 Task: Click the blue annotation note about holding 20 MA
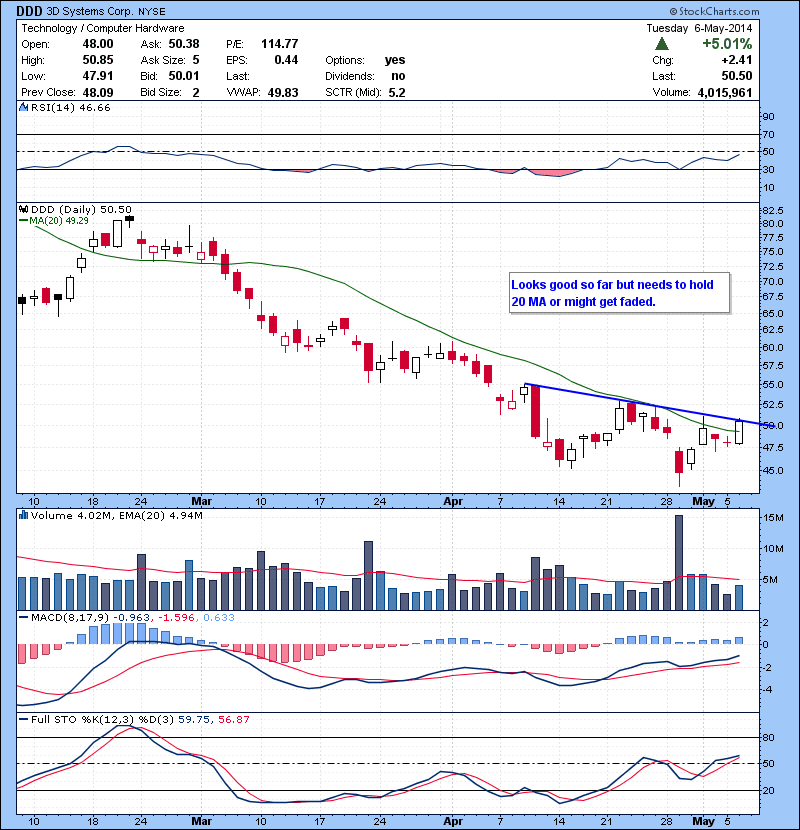point(619,293)
